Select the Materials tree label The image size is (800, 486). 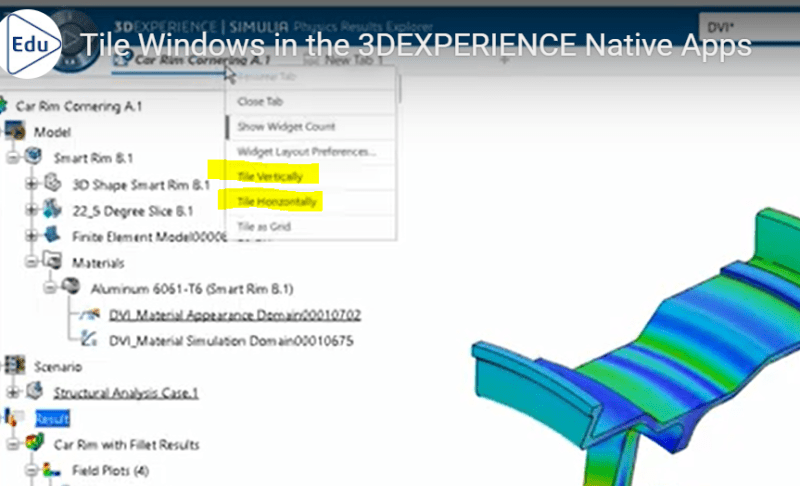click(98, 263)
